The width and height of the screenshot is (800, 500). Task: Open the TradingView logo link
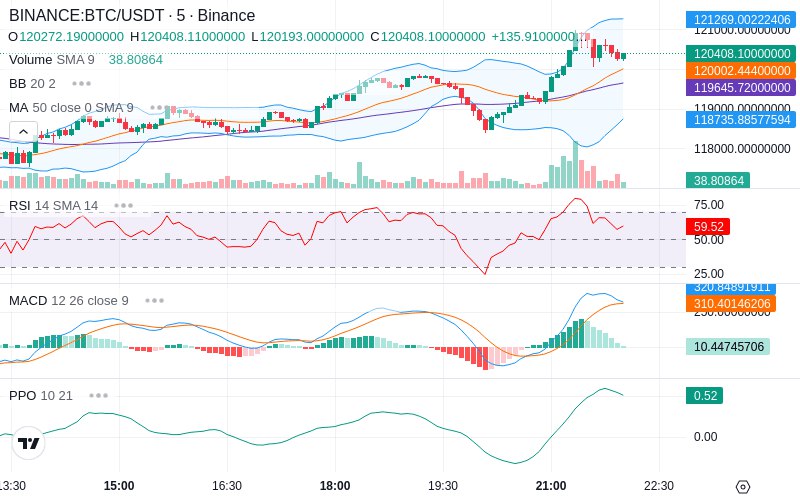pos(28,443)
